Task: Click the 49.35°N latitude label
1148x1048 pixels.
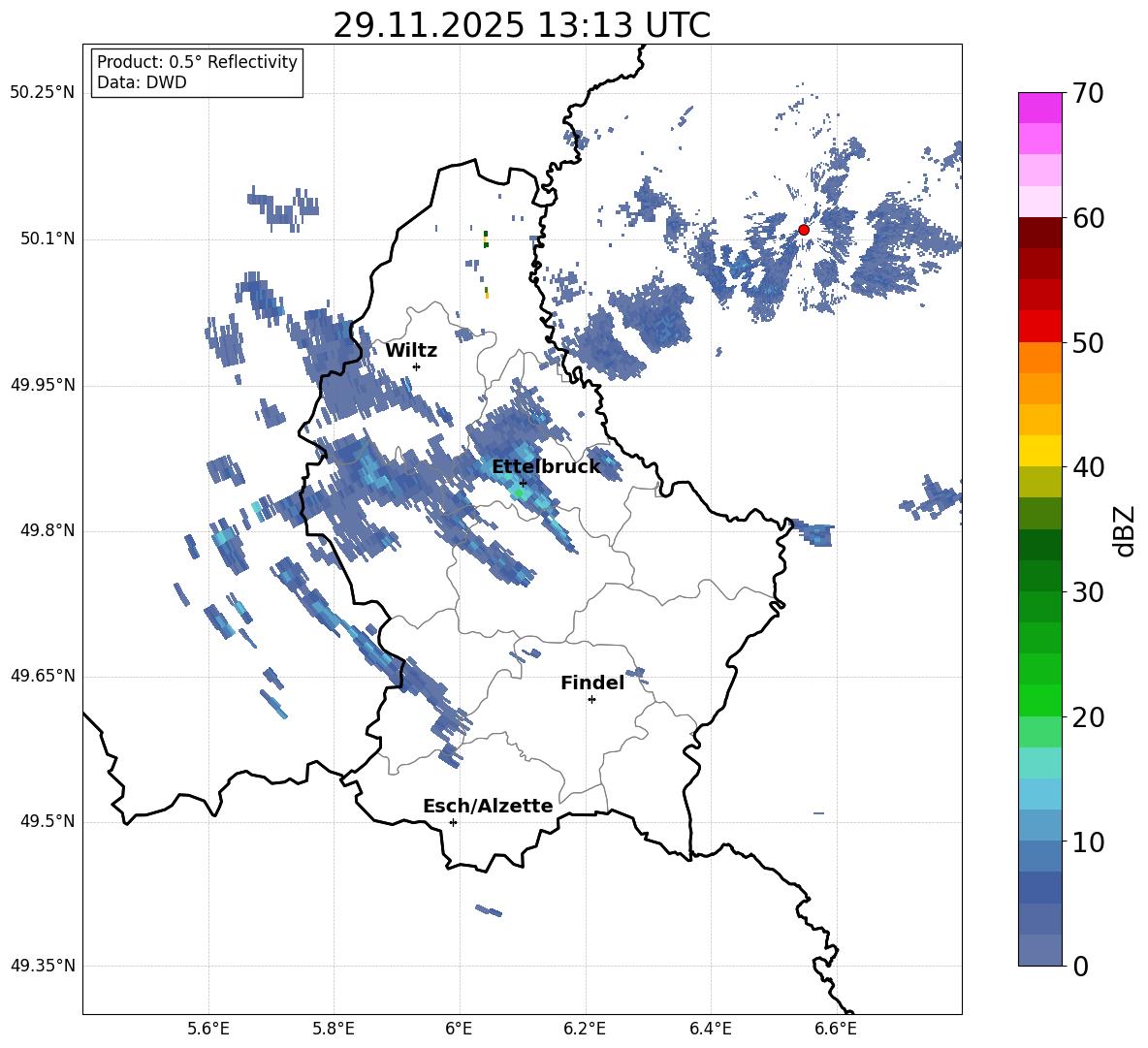Action: coord(43,966)
